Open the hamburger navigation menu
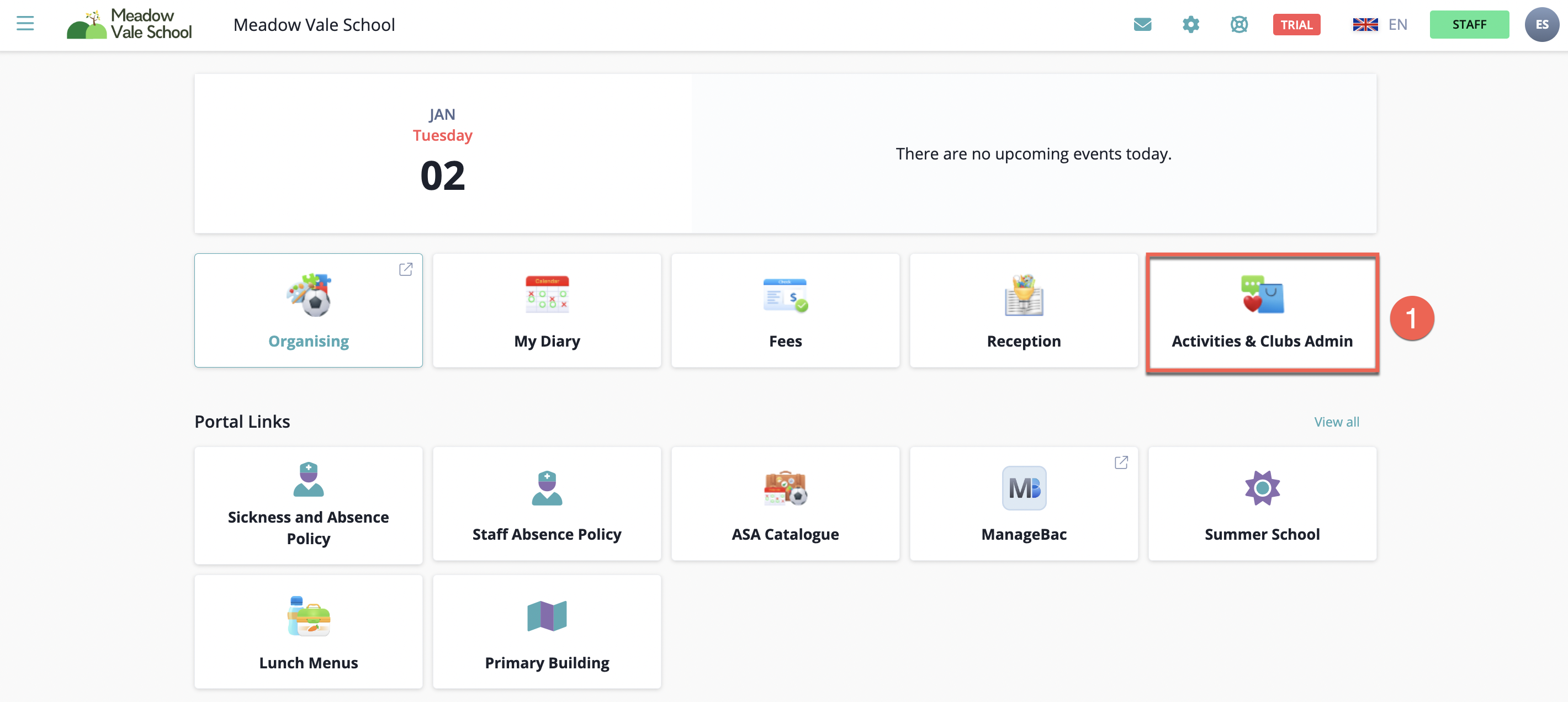The width and height of the screenshot is (1568, 702). tap(25, 24)
